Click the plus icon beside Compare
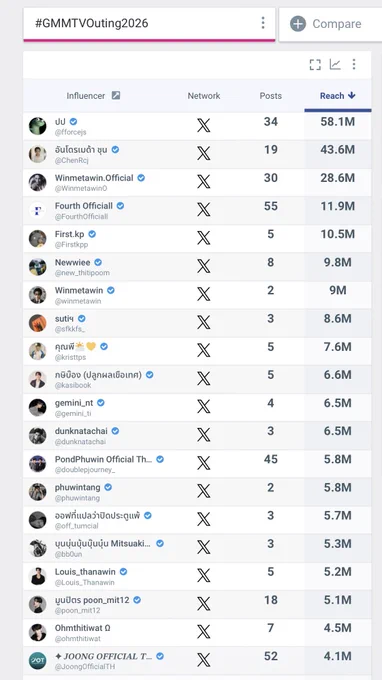The width and height of the screenshot is (382, 680). [298, 23]
